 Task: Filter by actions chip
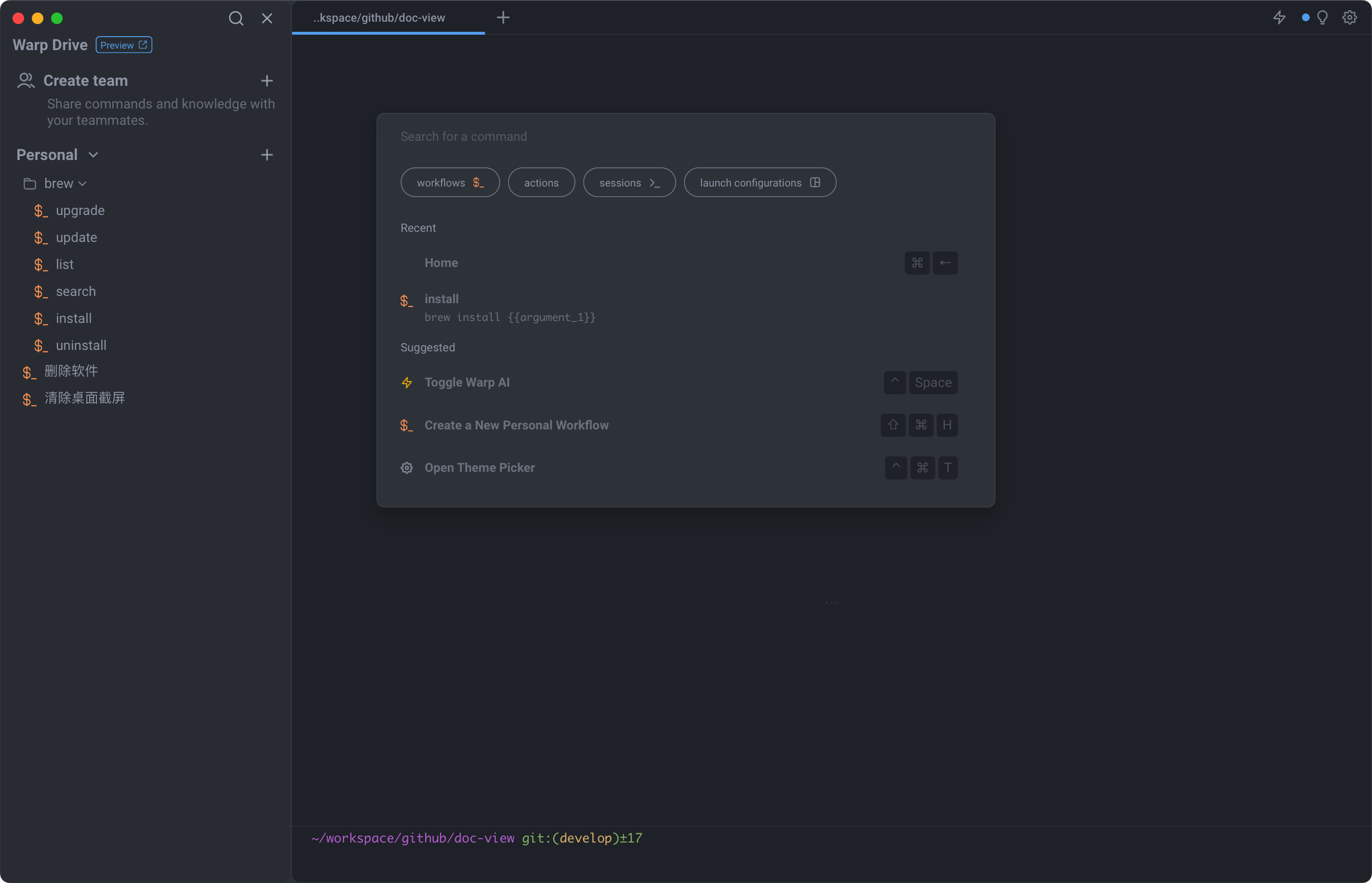tap(541, 182)
